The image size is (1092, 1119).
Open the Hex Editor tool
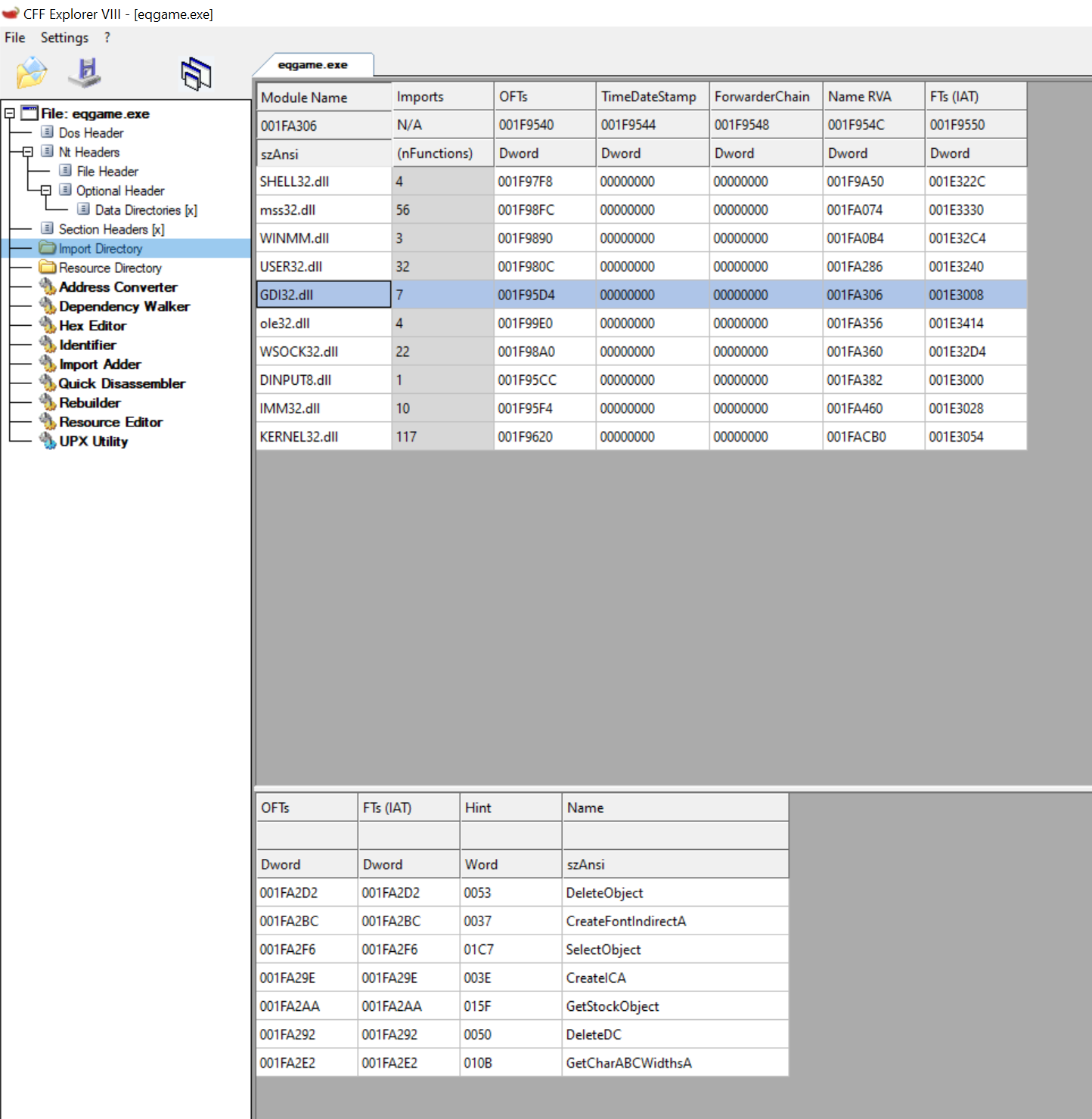pos(92,326)
